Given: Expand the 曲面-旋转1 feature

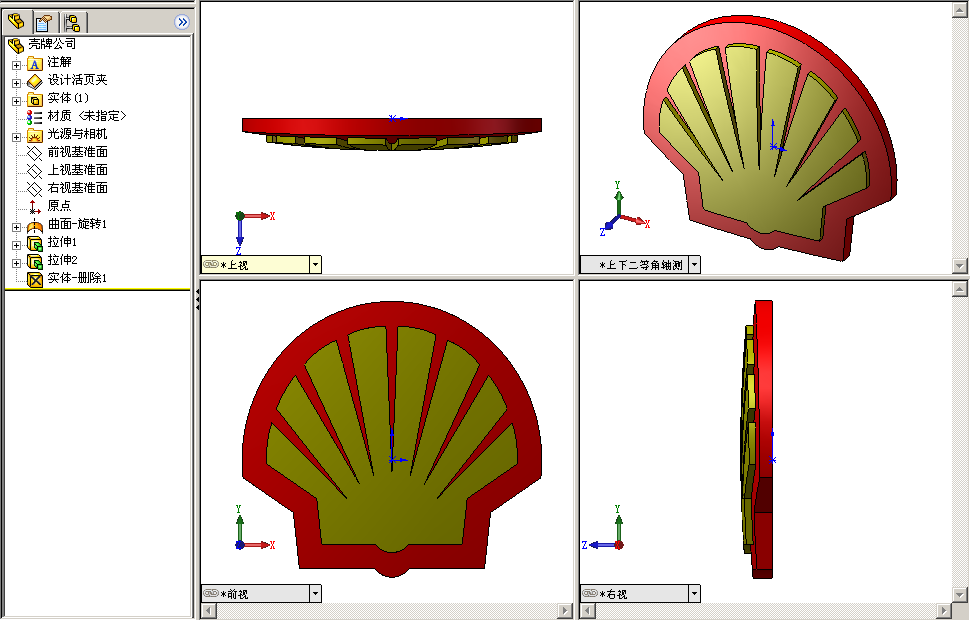Looking at the screenshot, I should tap(16, 227).
